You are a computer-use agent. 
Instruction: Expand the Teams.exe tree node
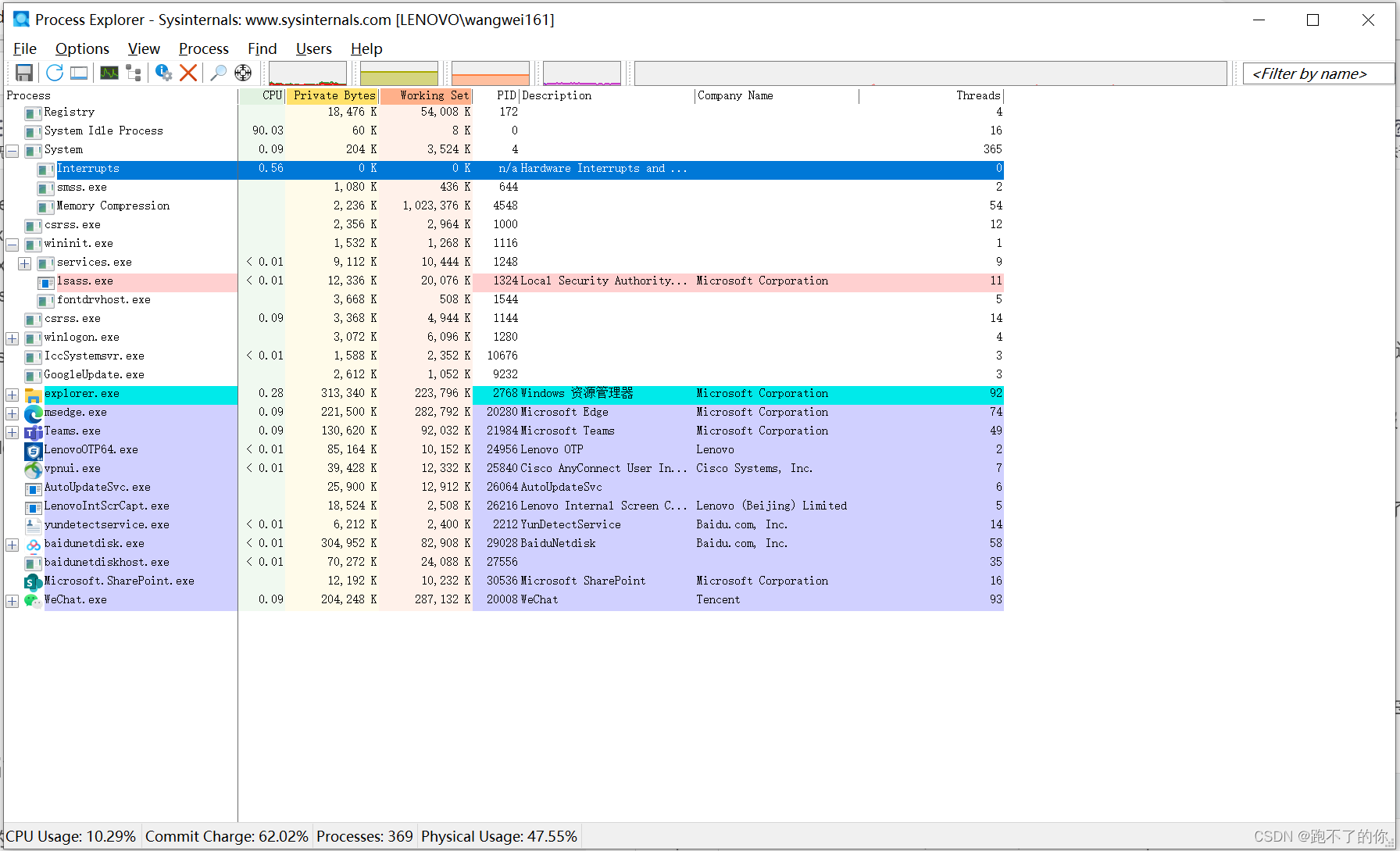click(12, 432)
